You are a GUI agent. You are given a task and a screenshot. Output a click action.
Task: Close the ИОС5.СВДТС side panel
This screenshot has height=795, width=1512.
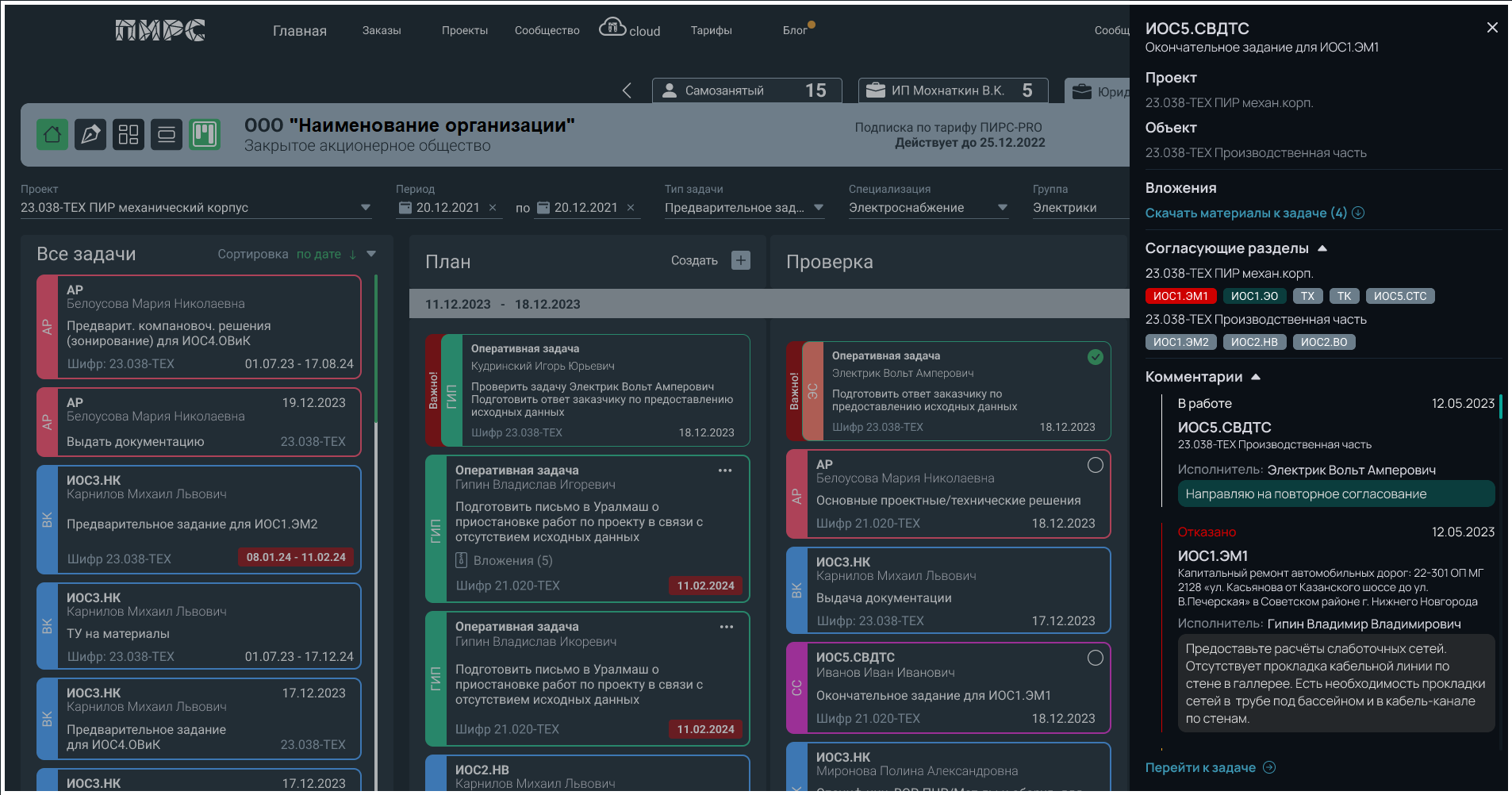1492,28
